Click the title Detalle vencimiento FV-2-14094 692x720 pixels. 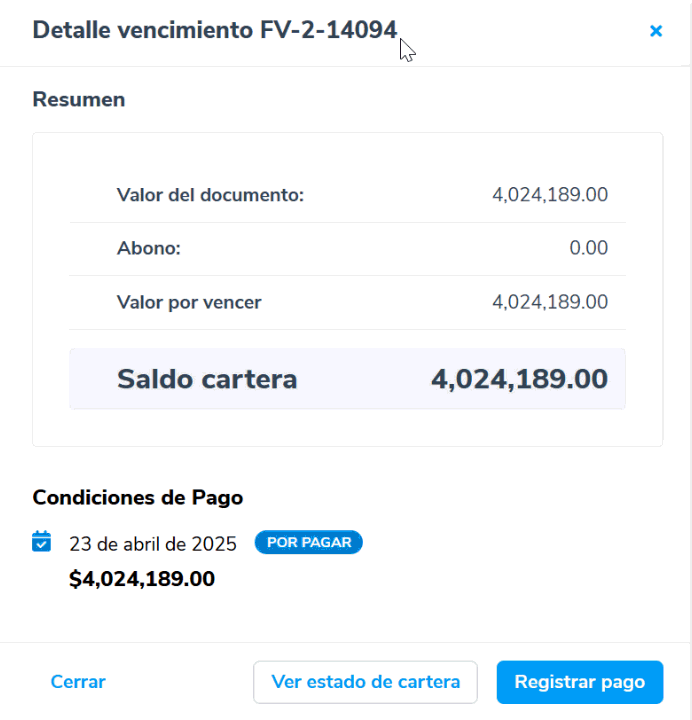(x=214, y=30)
